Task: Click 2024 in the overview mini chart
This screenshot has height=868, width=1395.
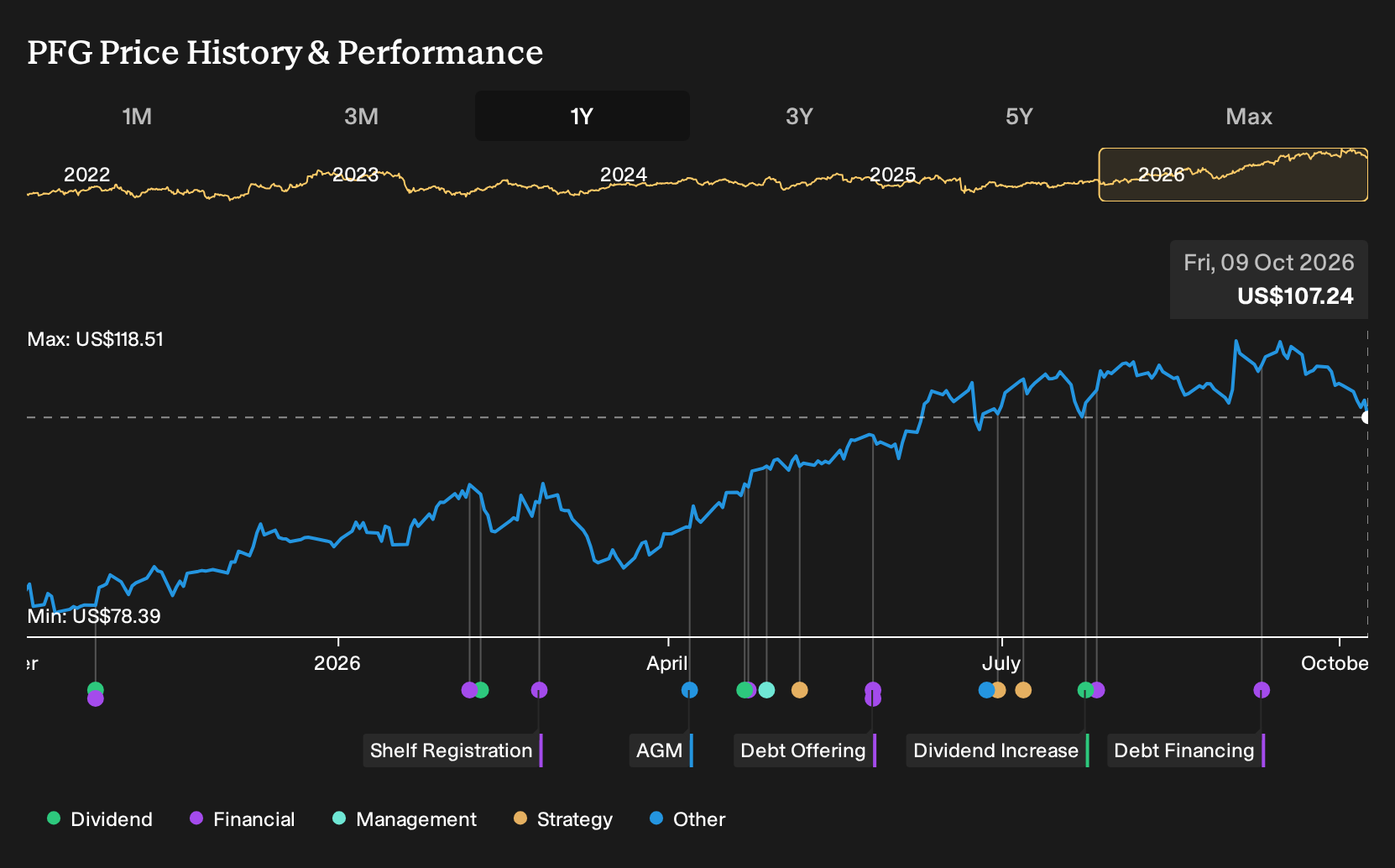Action: click(624, 175)
